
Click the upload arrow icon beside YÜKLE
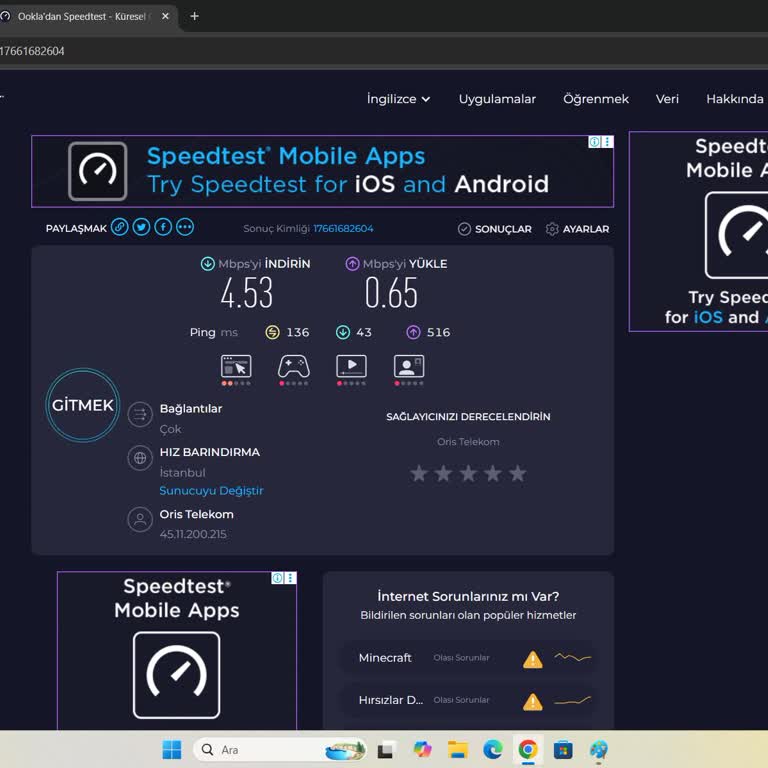352,264
